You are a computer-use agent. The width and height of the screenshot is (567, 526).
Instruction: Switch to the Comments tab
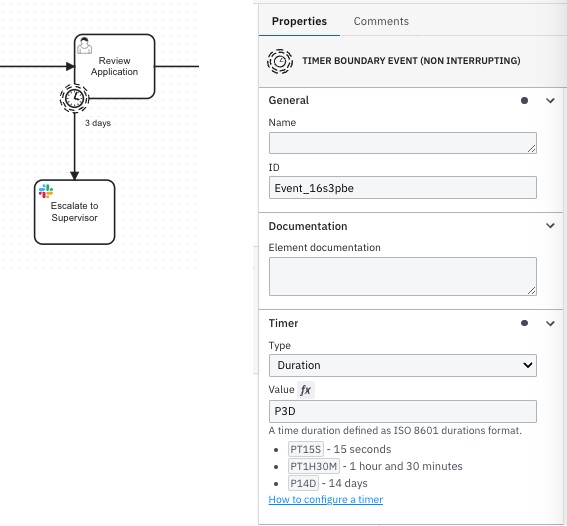(381, 21)
